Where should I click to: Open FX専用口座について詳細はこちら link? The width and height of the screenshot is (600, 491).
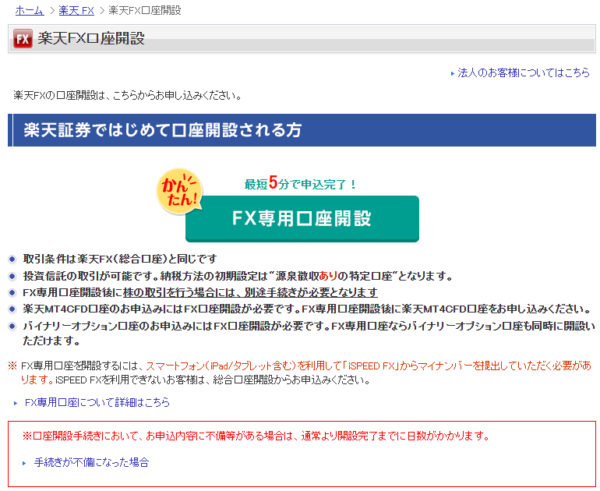click(97, 403)
